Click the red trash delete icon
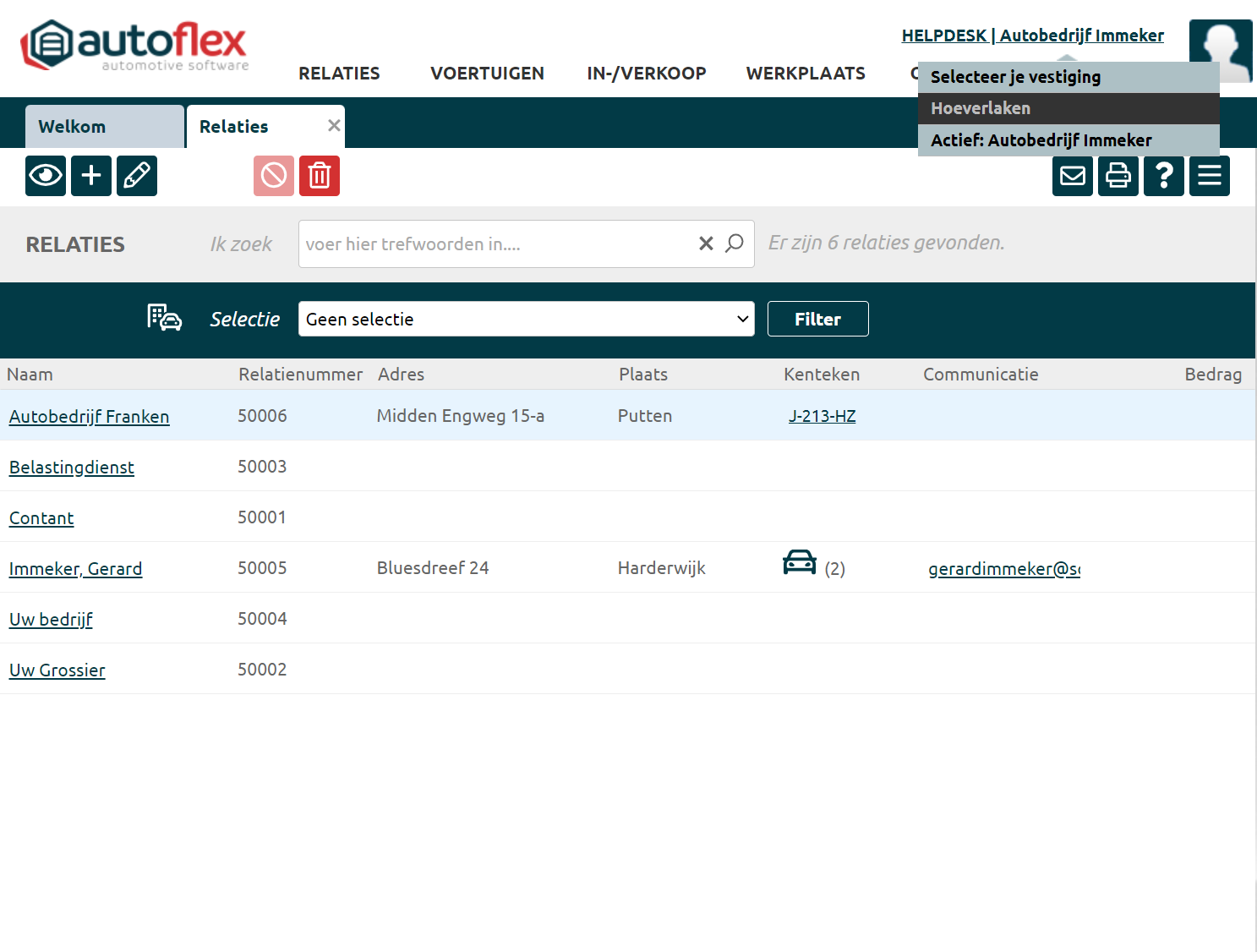The height and width of the screenshot is (952, 1257). point(320,176)
